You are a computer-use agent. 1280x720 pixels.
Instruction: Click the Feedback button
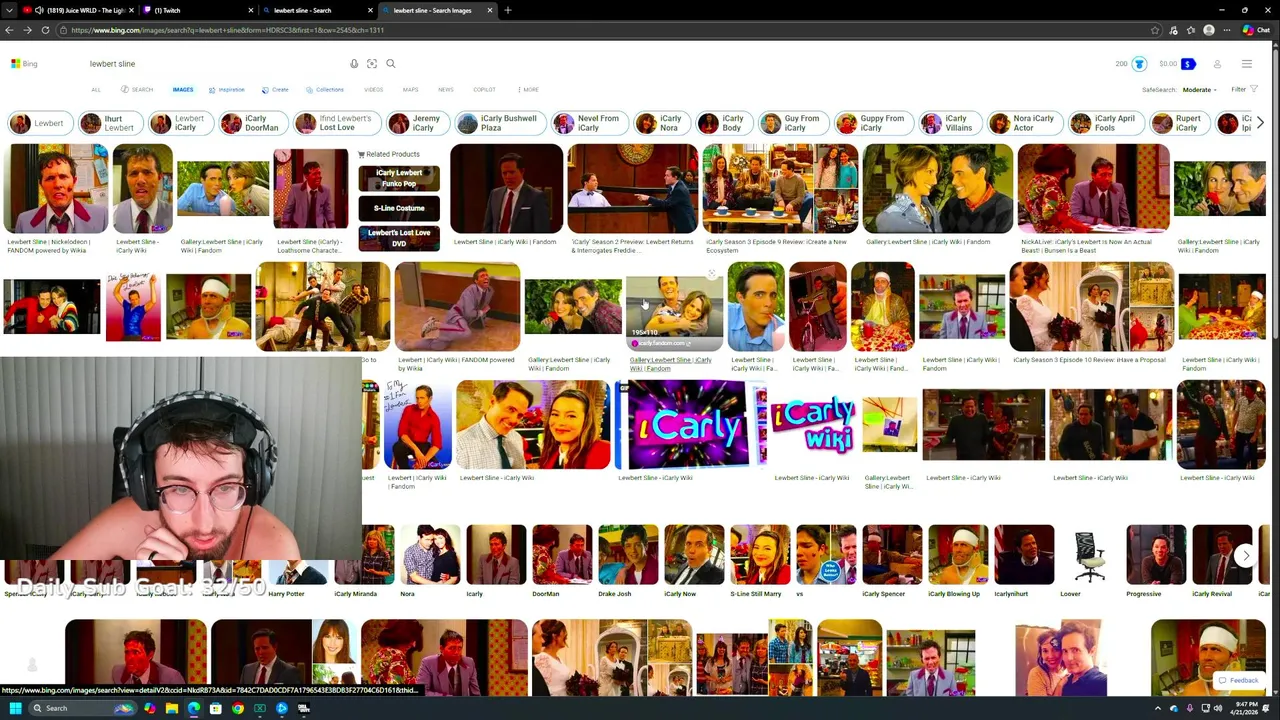coord(1237,680)
